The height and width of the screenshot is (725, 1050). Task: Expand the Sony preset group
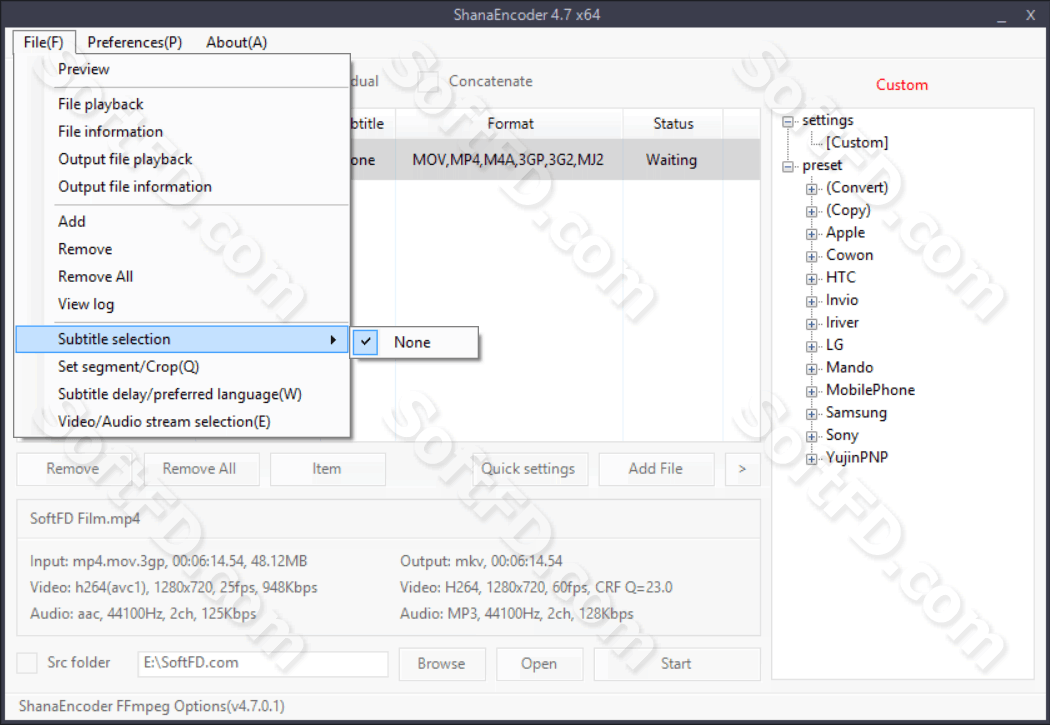[x=812, y=436]
